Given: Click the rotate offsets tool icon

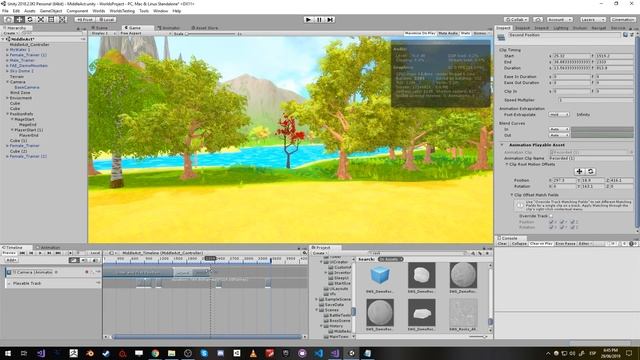Looking at the screenshot, I should tap(590, 171).
